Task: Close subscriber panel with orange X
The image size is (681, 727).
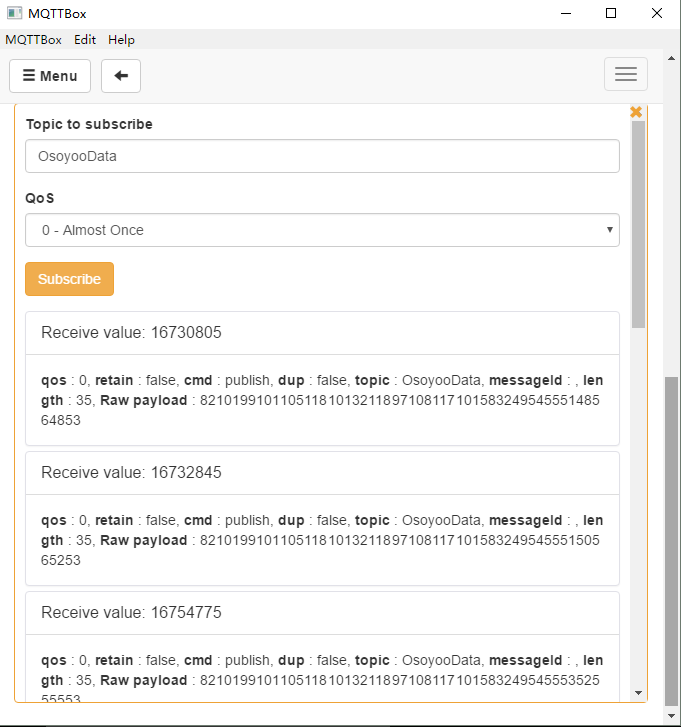Action: 636,112
